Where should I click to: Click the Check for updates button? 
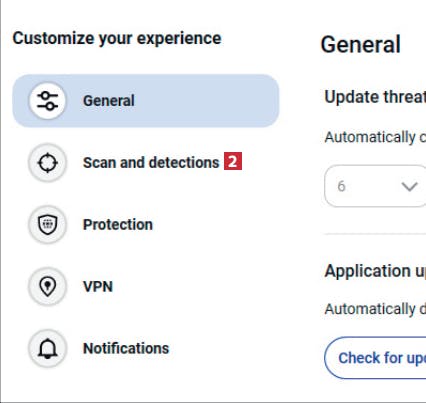click(x=375, y=358)
